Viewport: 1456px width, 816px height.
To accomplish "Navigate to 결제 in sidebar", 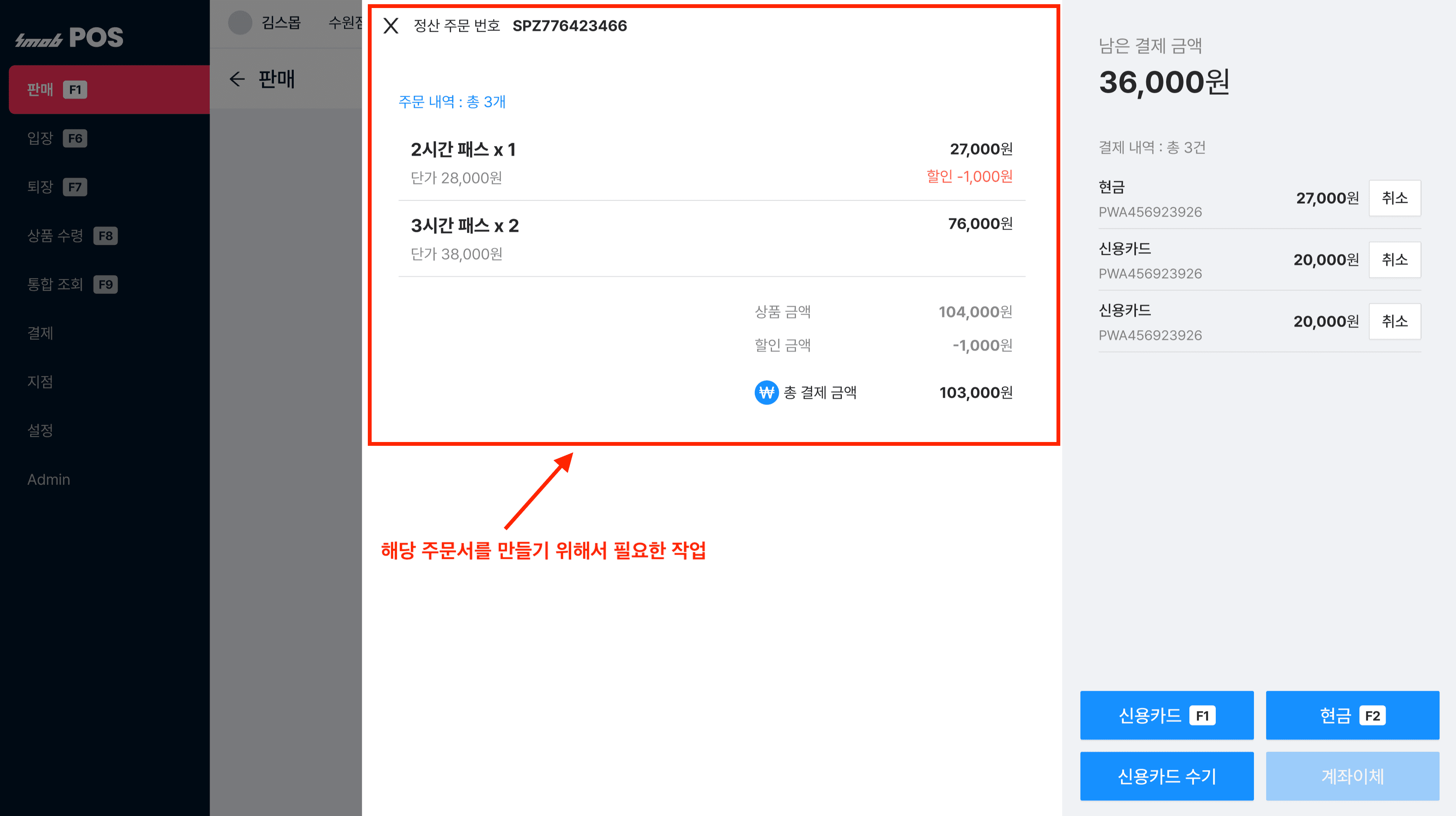I will click(40, 332).
